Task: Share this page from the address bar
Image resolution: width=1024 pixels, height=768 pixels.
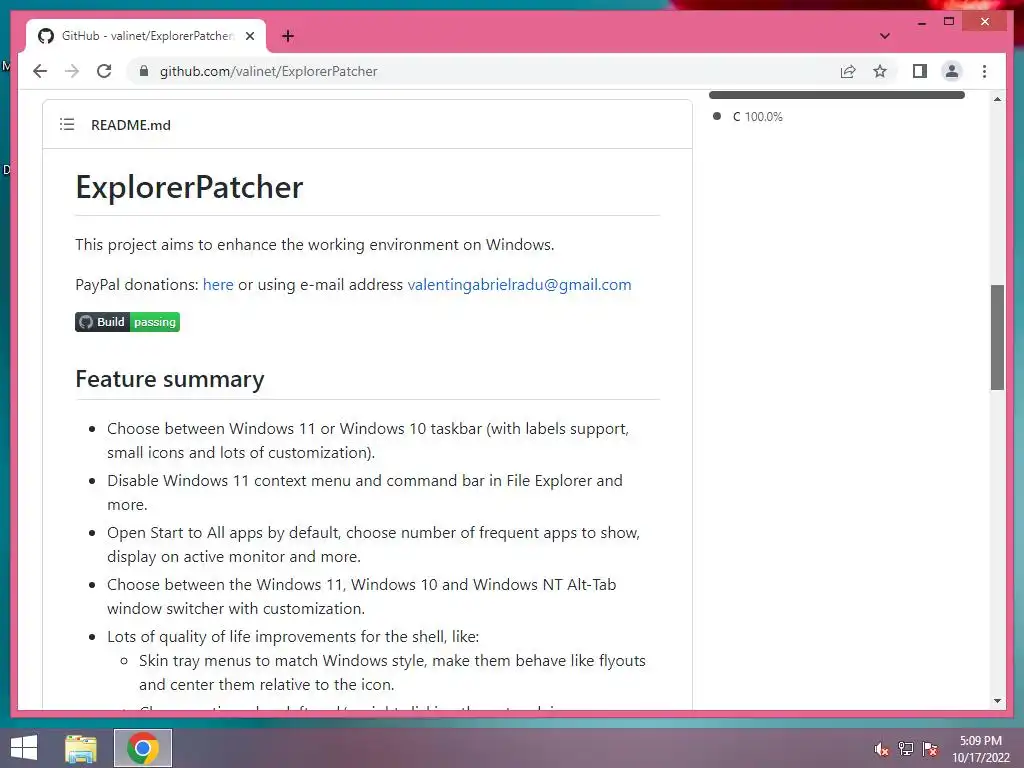Action: [x=848, y=71]
